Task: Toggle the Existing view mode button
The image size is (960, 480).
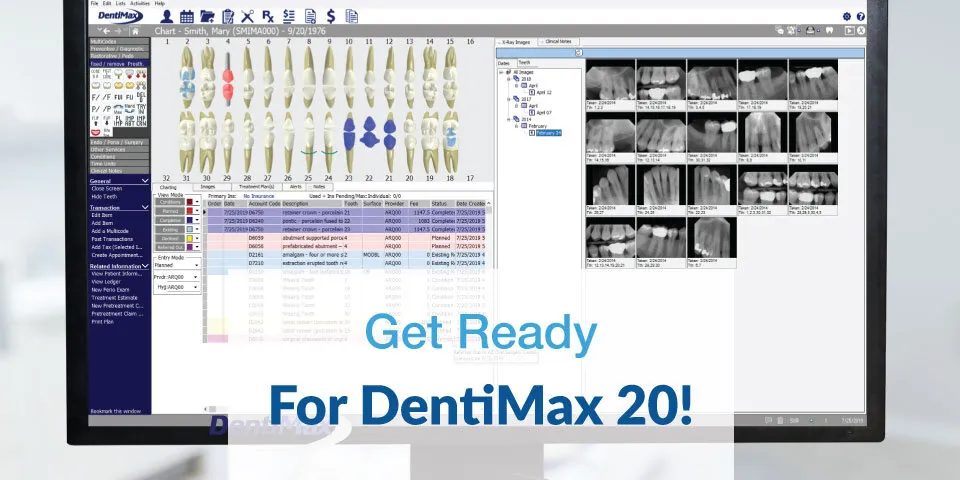Action: click(x=170, y=229)
